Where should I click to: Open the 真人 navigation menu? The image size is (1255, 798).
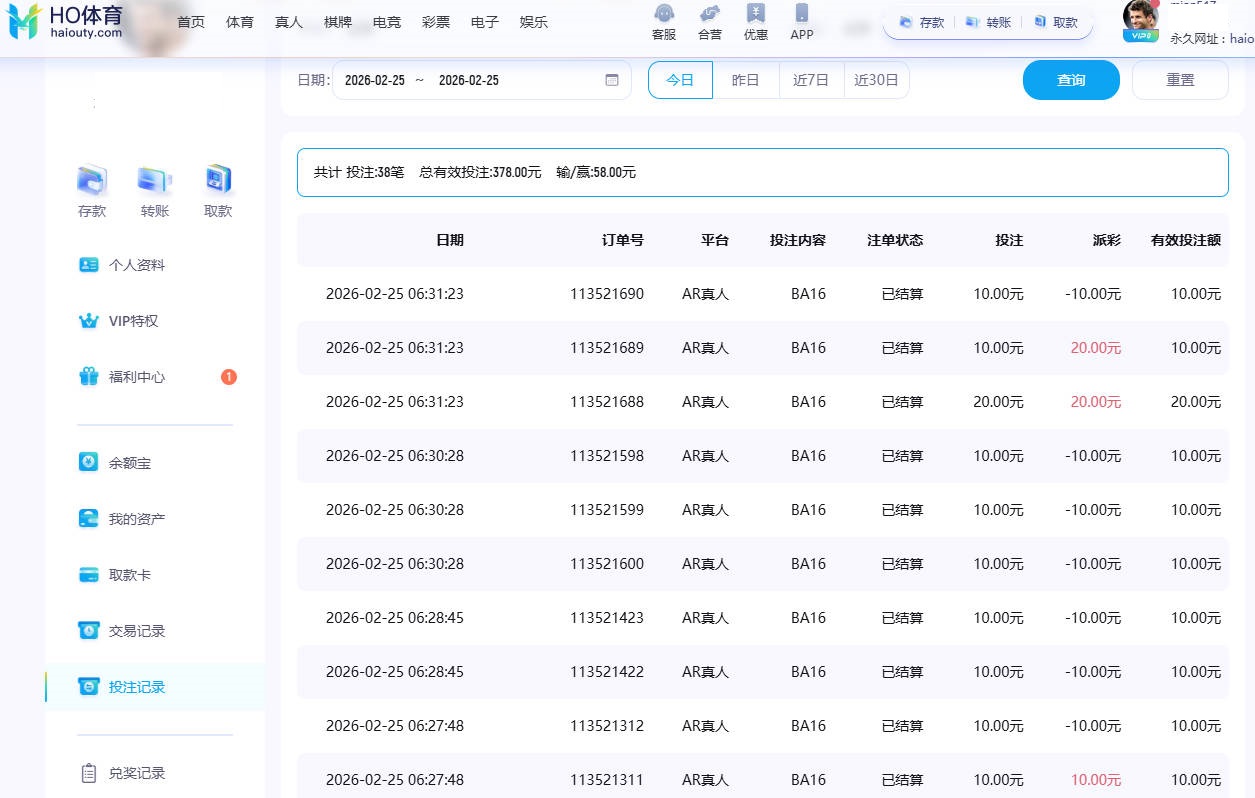coord(288,22)
